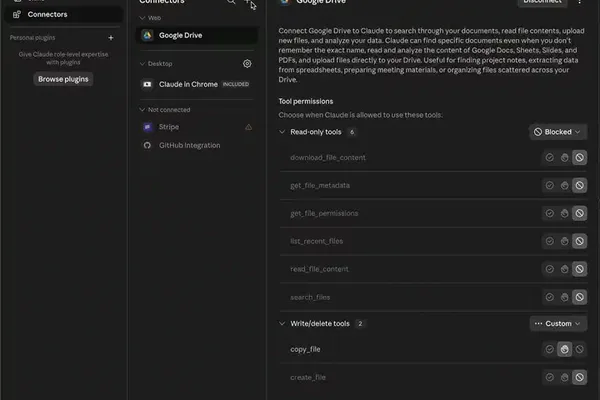Click the Google Drive logo in connector list
Viewport: 600px width, 400px height.
tap(147, 35)
